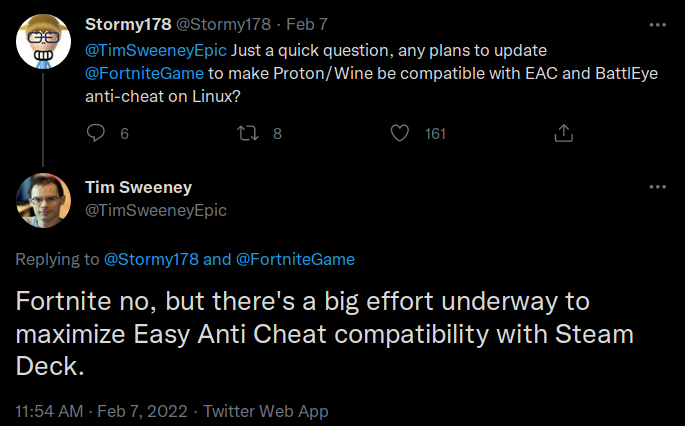
Task: Open the @TimSweeneyEpic handle under Tim Sweeney
Action: 156,210
